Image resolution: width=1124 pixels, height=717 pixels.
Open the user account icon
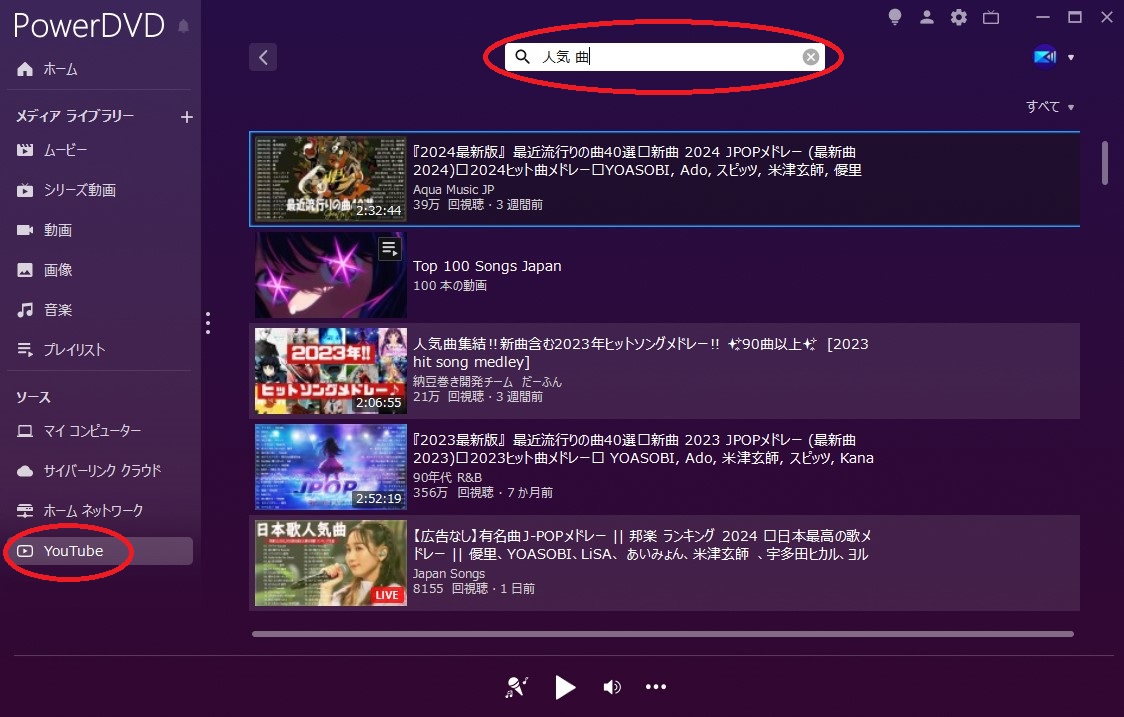tap(927, 17)
